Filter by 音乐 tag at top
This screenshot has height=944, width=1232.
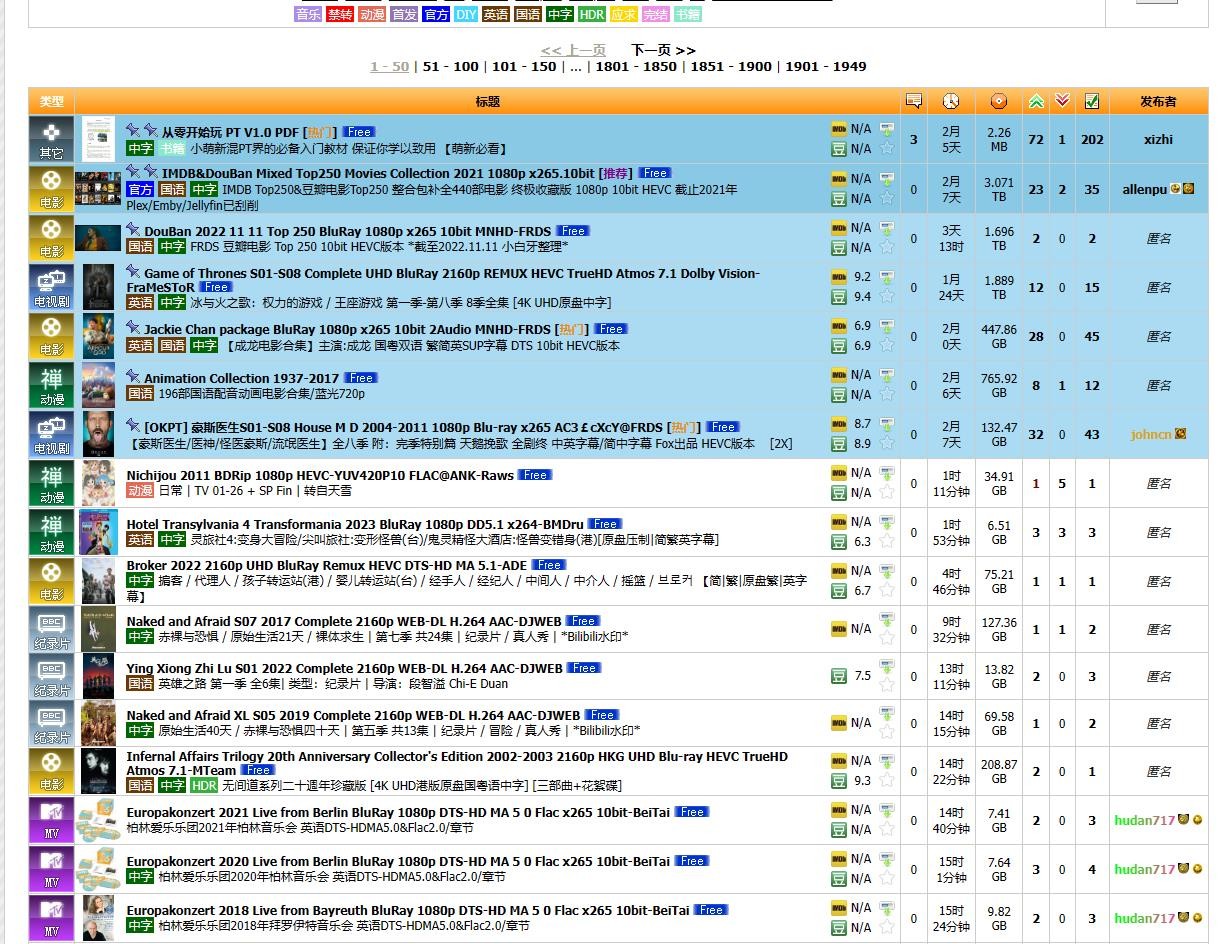point(308,14)
